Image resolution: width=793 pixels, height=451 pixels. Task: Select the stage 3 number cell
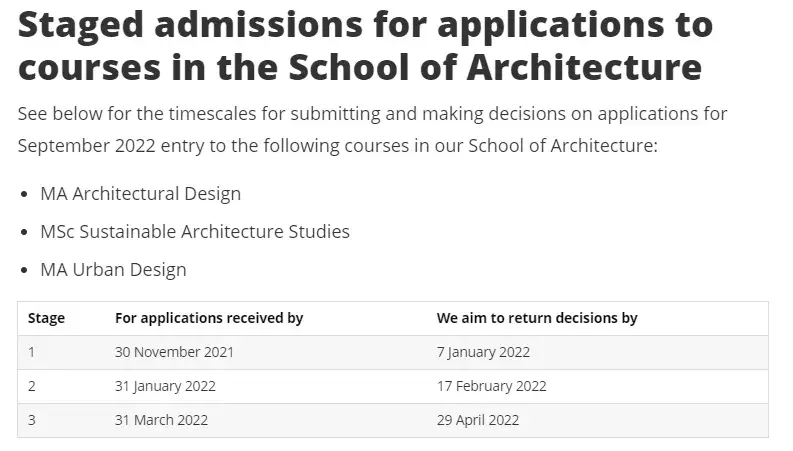pyautogui.click(x=32, y=420)
